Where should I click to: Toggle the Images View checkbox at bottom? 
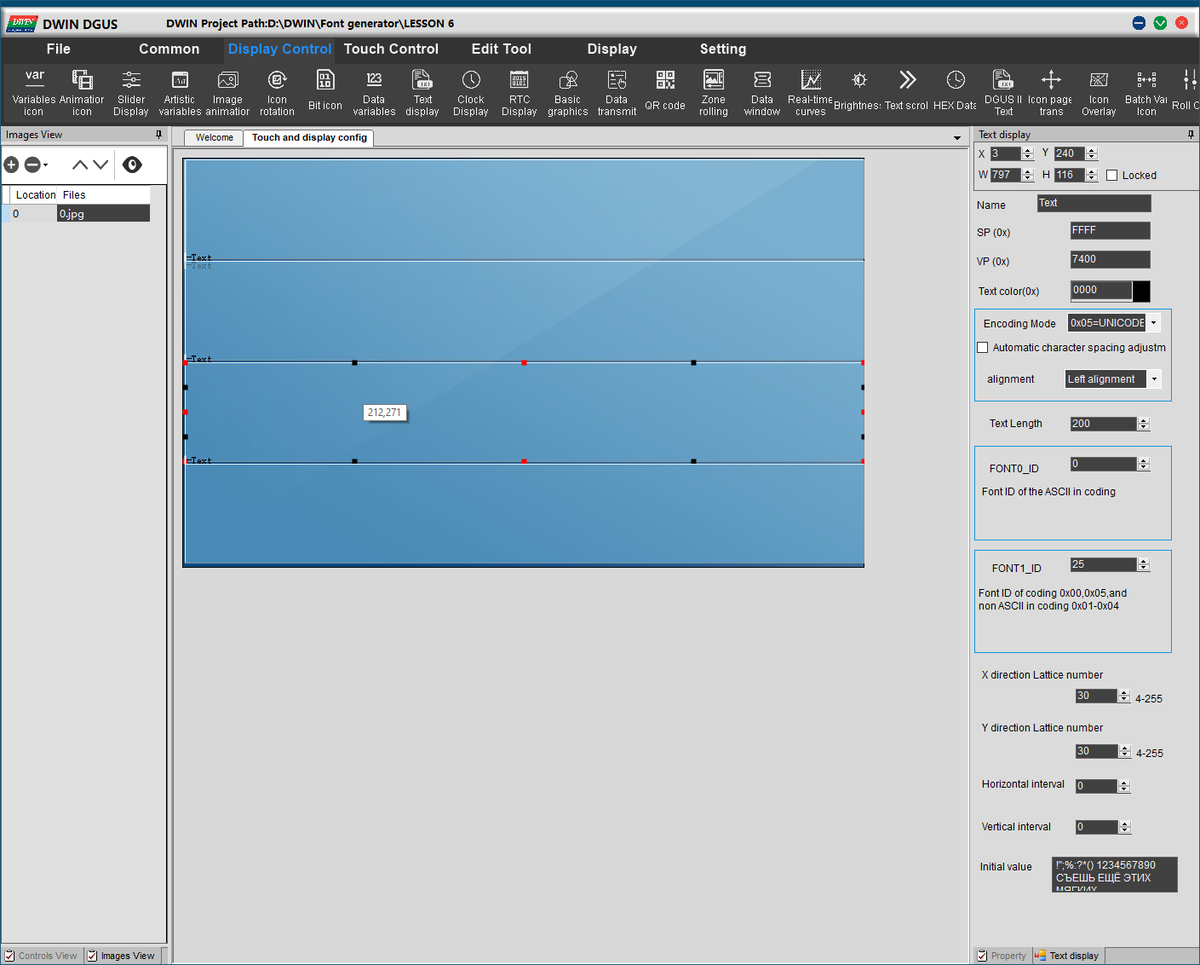(x=93, y=956)
